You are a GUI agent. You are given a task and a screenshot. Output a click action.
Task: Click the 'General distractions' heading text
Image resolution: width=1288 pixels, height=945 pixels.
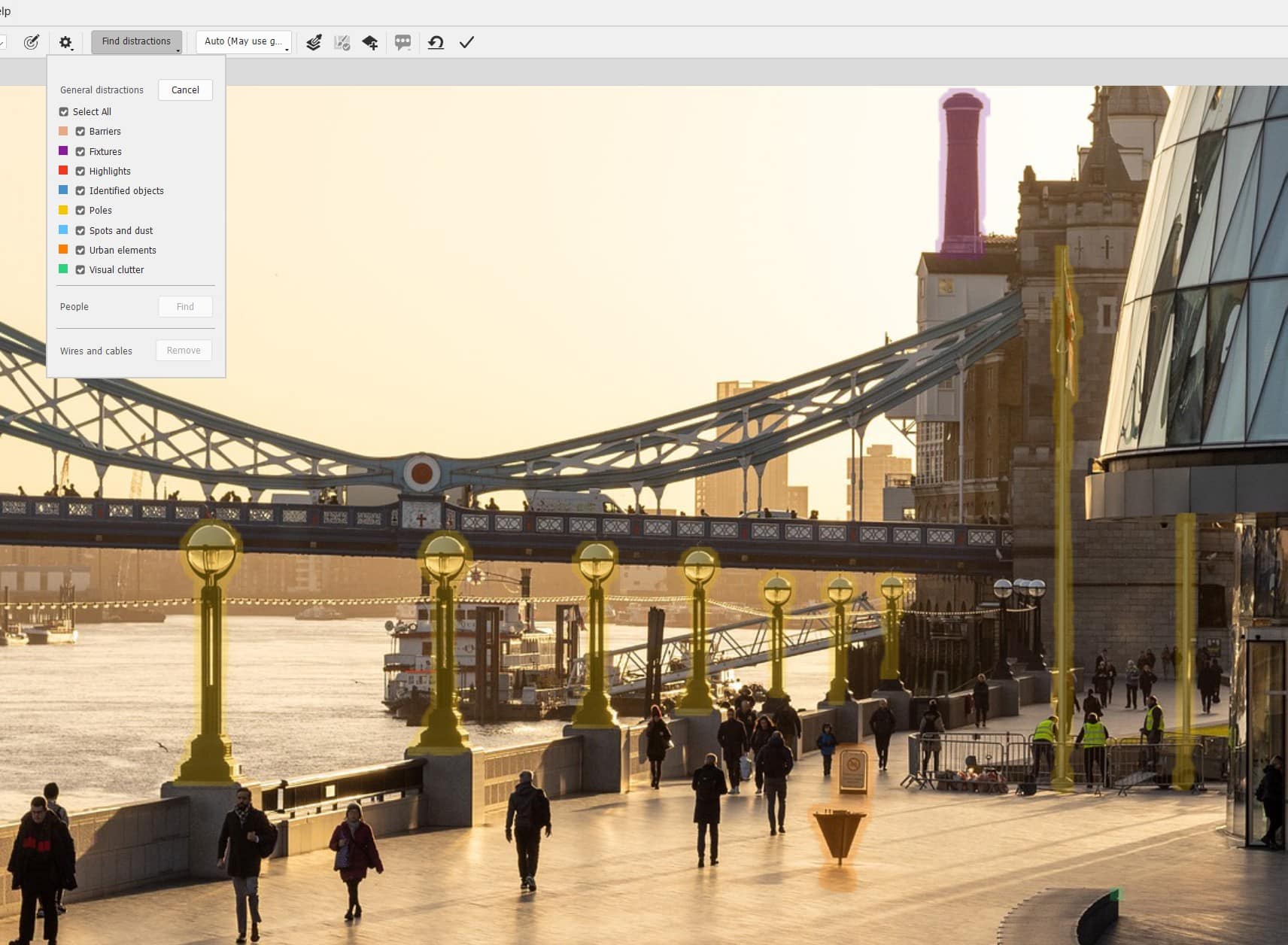102,90
